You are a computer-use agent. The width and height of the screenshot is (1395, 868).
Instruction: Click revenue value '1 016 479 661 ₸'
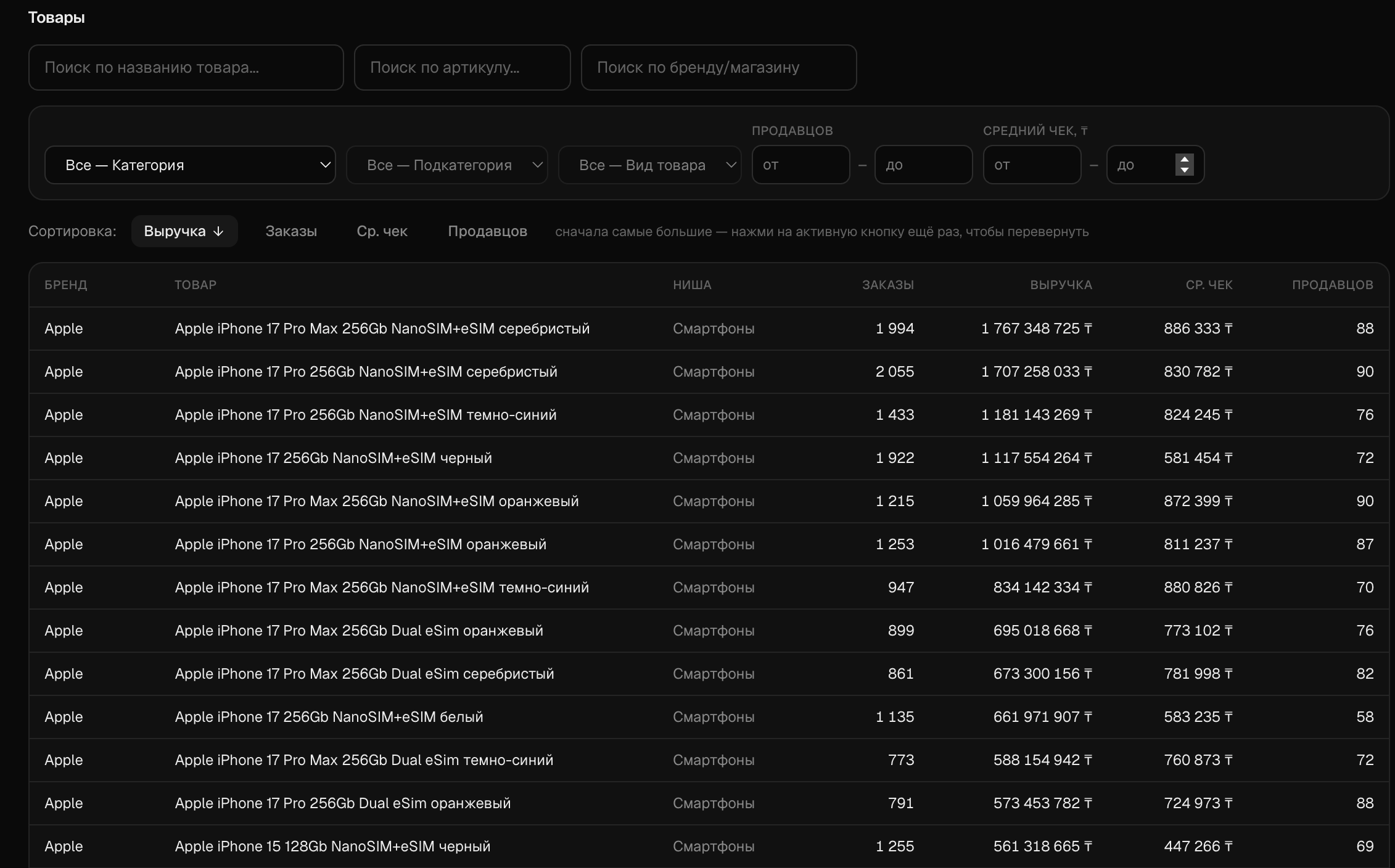pos(1037,544)
